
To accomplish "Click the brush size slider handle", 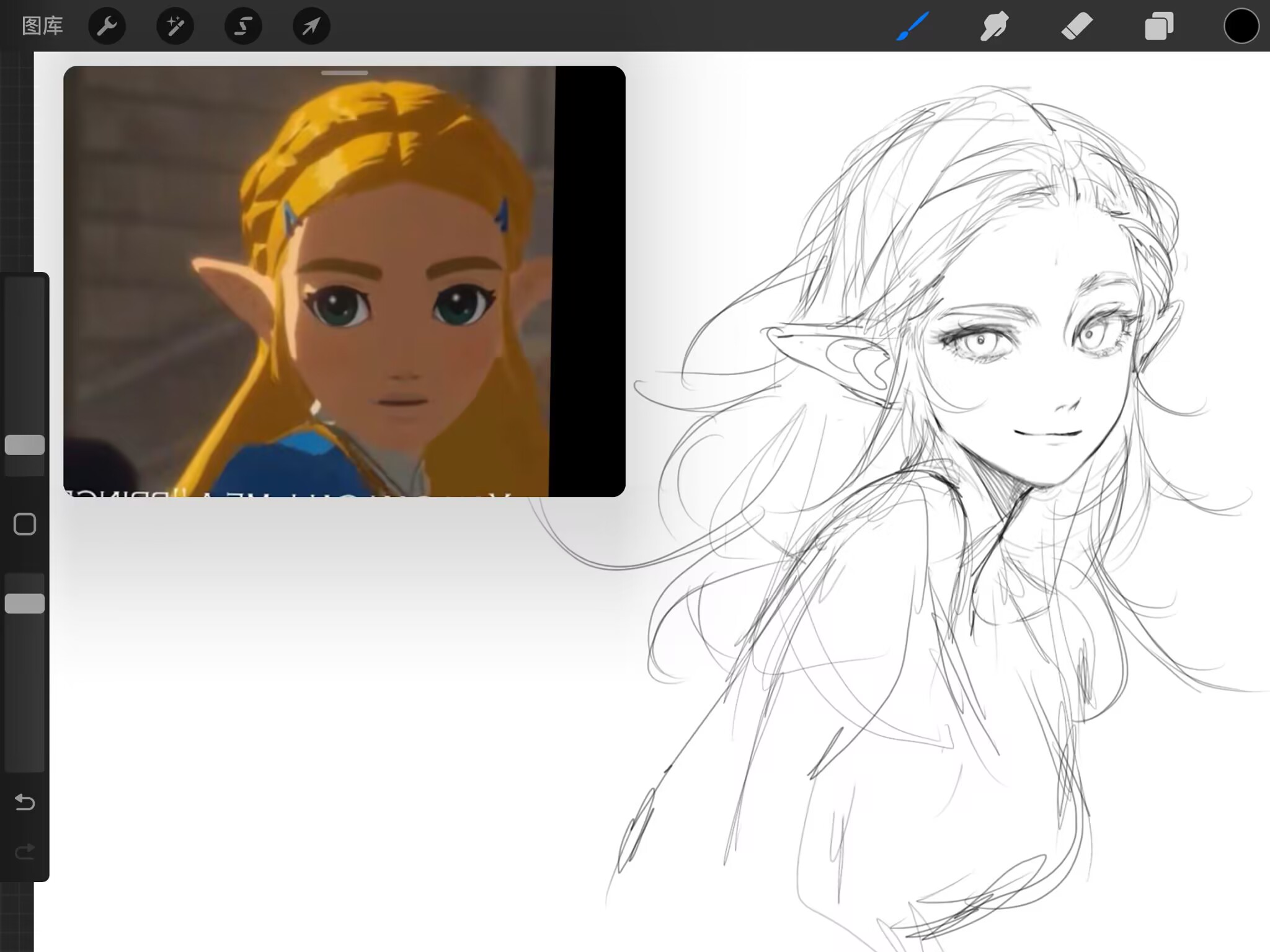I will pyautogui.click(x=25, y=445).
